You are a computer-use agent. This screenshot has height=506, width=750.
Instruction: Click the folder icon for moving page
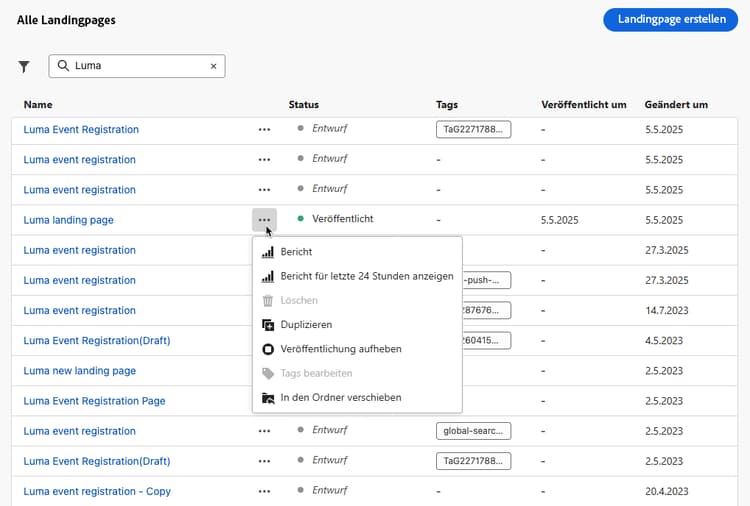point(268,398)
